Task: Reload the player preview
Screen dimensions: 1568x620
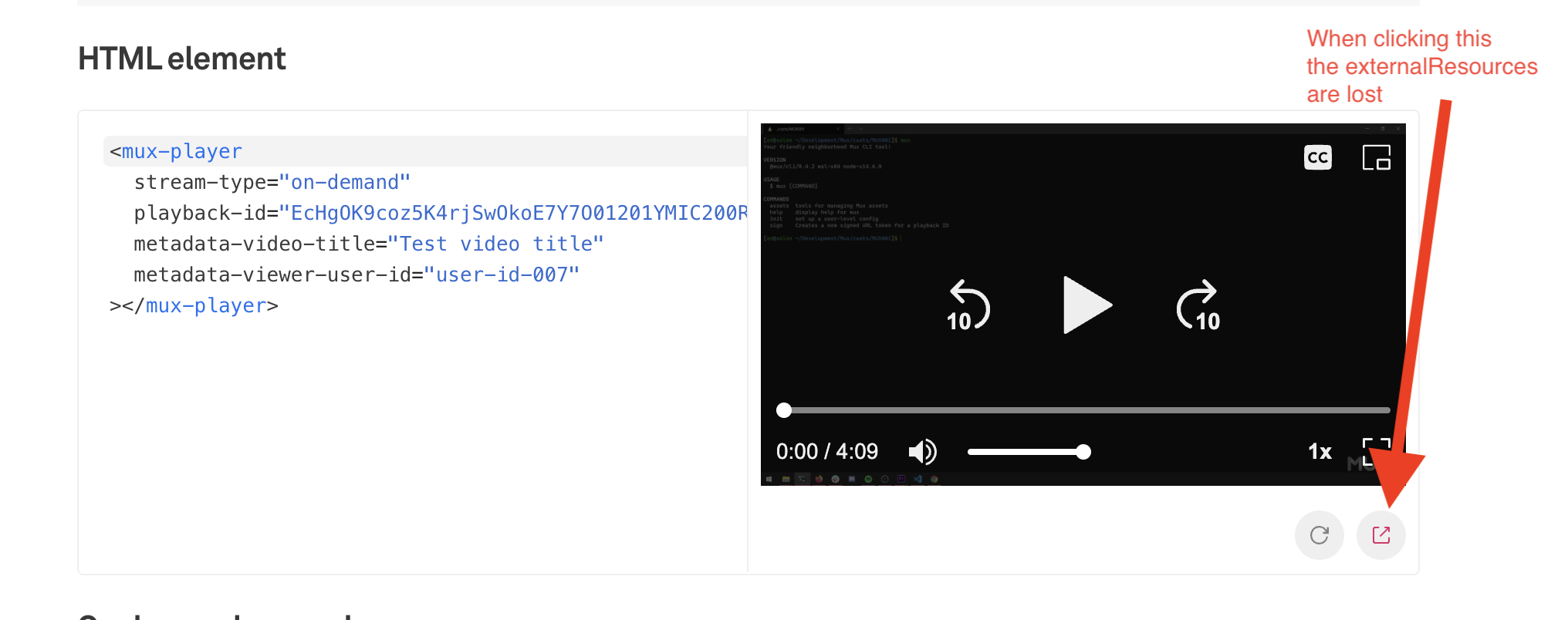Action: click(1320, 535)
